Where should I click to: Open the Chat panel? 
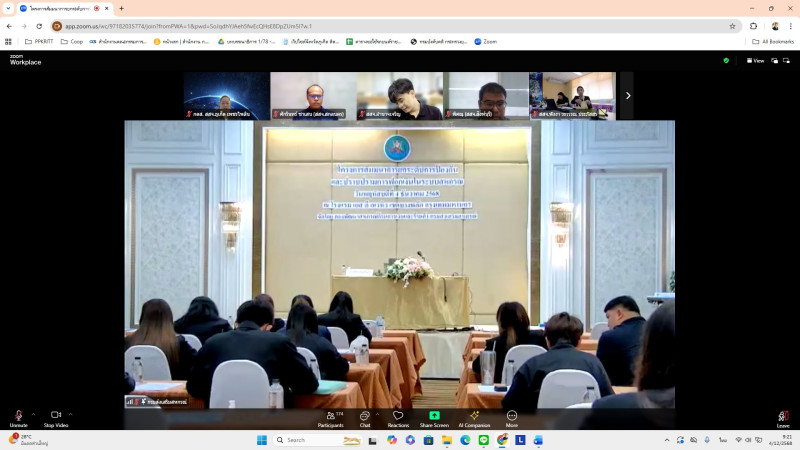point(365,416)
